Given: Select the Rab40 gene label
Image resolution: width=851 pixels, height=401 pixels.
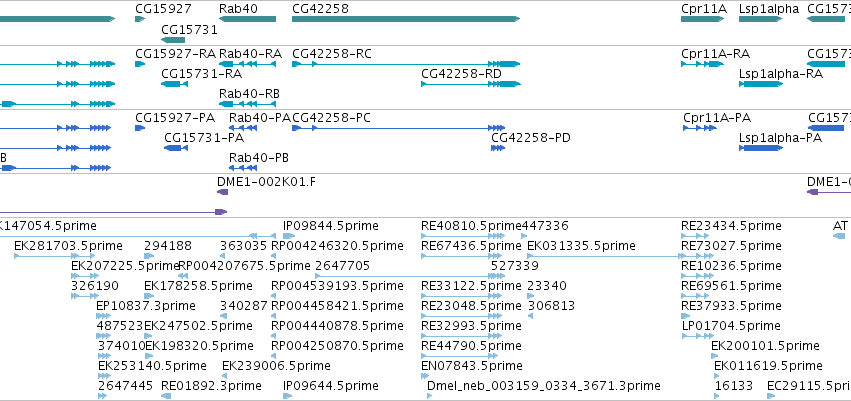Looking at the screenshot, I should [x=238, y=9].
